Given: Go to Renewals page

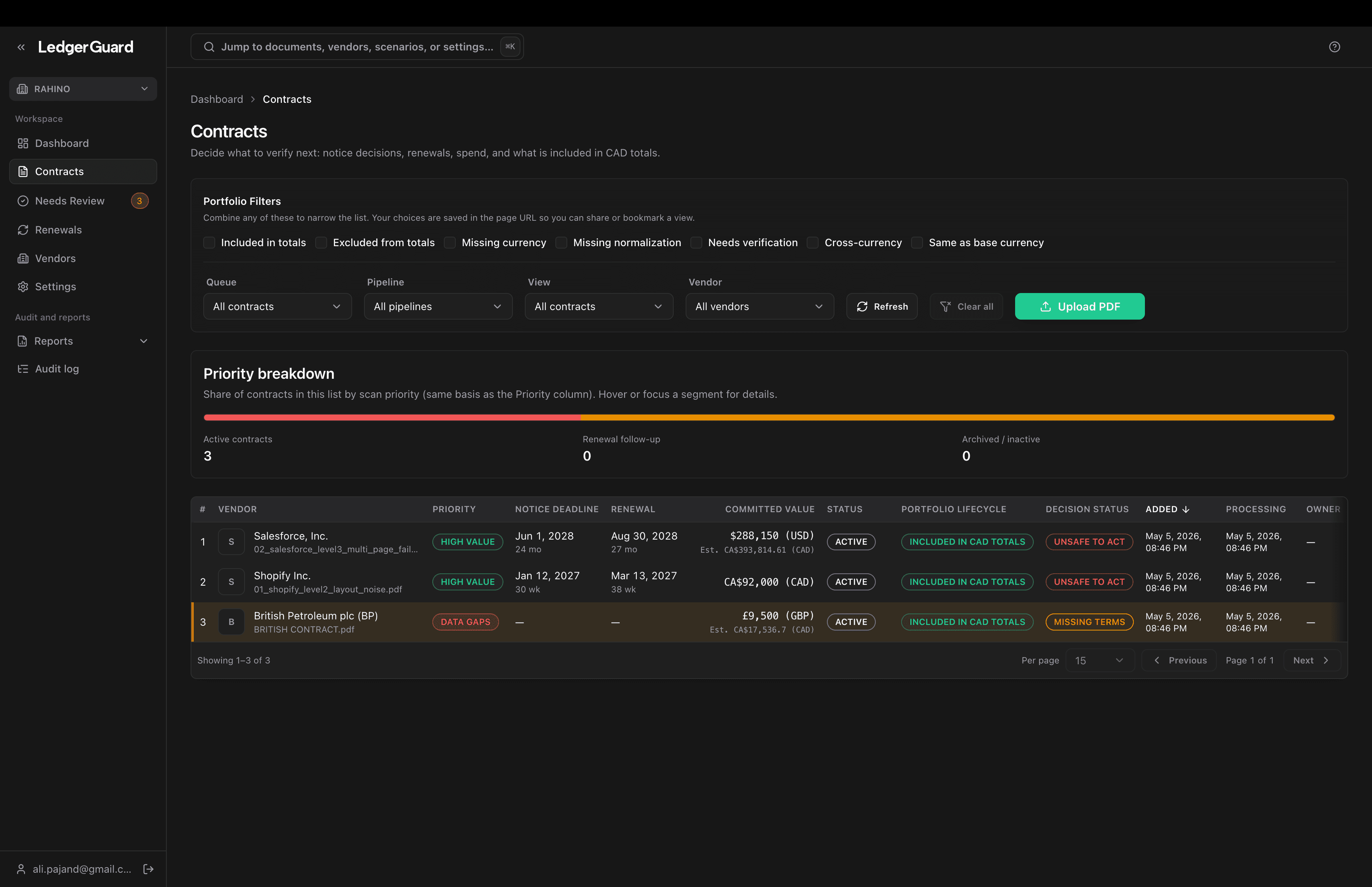Looking at the screenshot, I should point(83,230).
